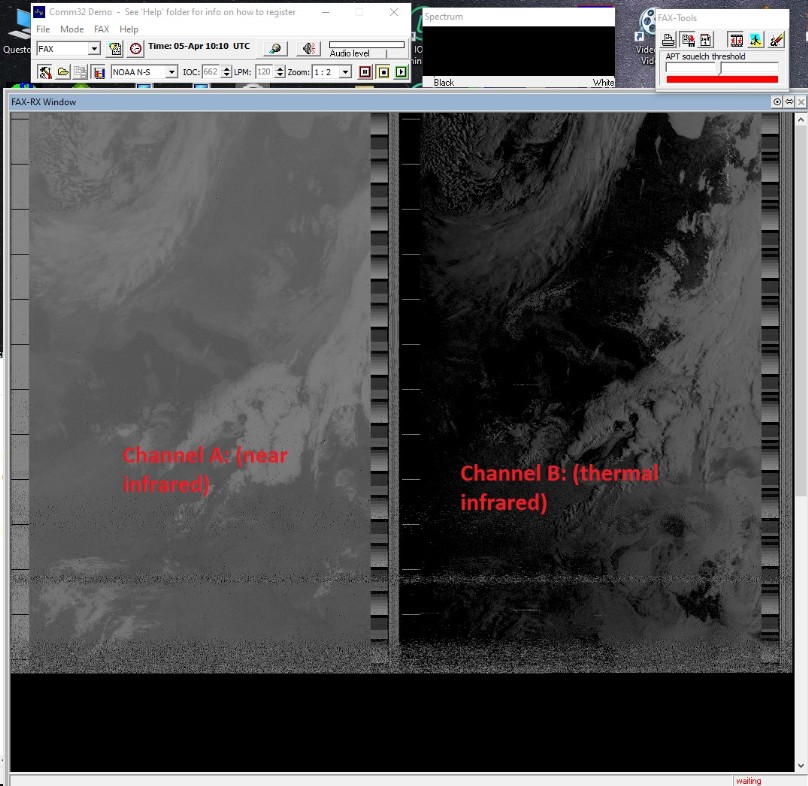Expand the Zoom 1:2 dropdown
Image resolution: width=808 pixels, height=786 pixels.
[x=346, y=72]
